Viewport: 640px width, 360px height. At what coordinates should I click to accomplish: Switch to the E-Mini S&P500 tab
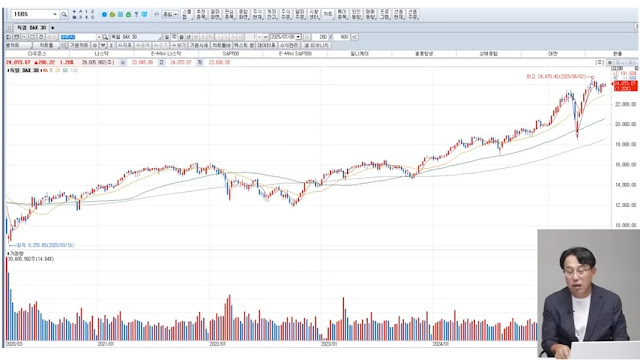click(x=295, y=54)
